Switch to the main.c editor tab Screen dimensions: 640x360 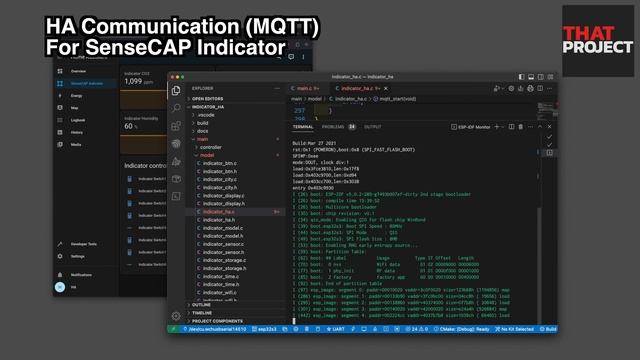(x=304, y=88)
